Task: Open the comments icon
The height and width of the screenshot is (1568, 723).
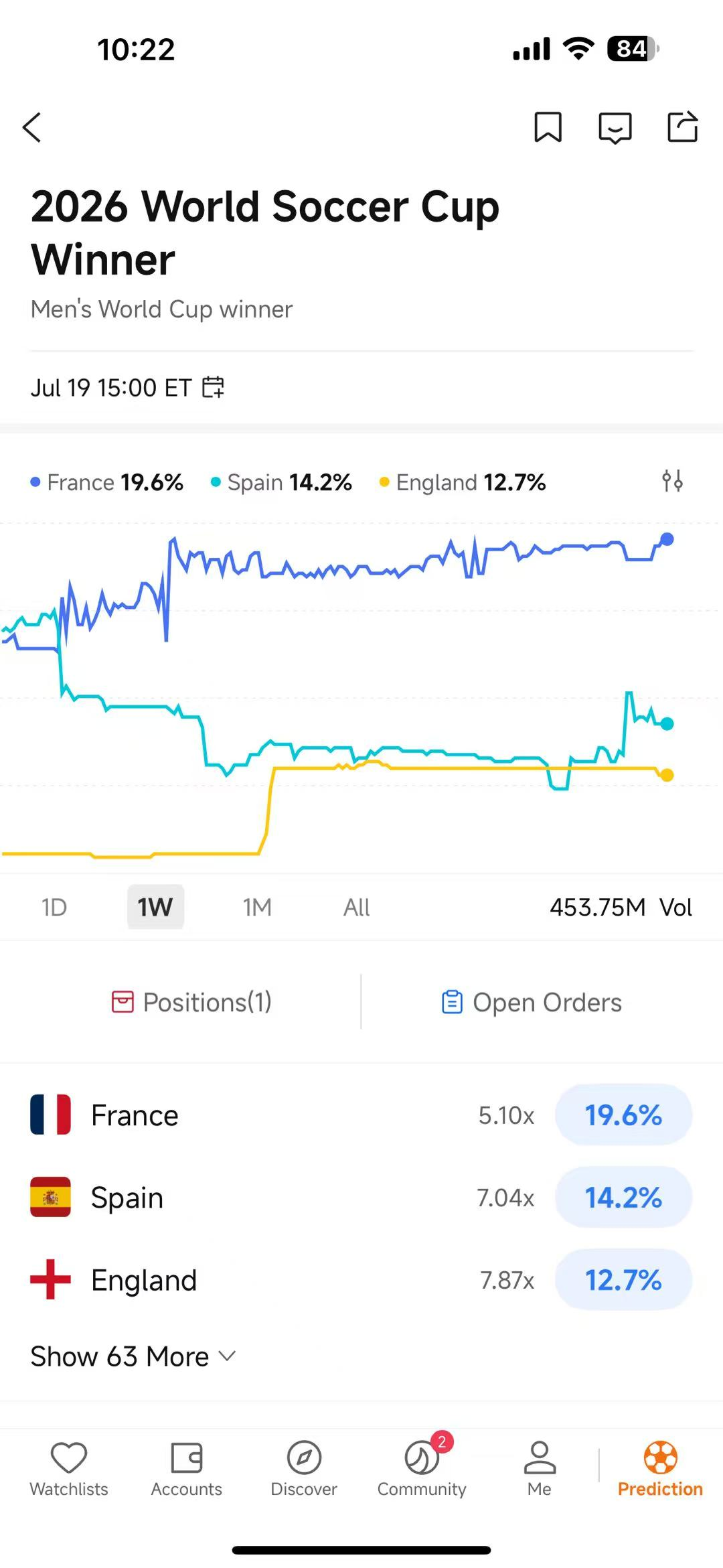Action: coord(615,127)
